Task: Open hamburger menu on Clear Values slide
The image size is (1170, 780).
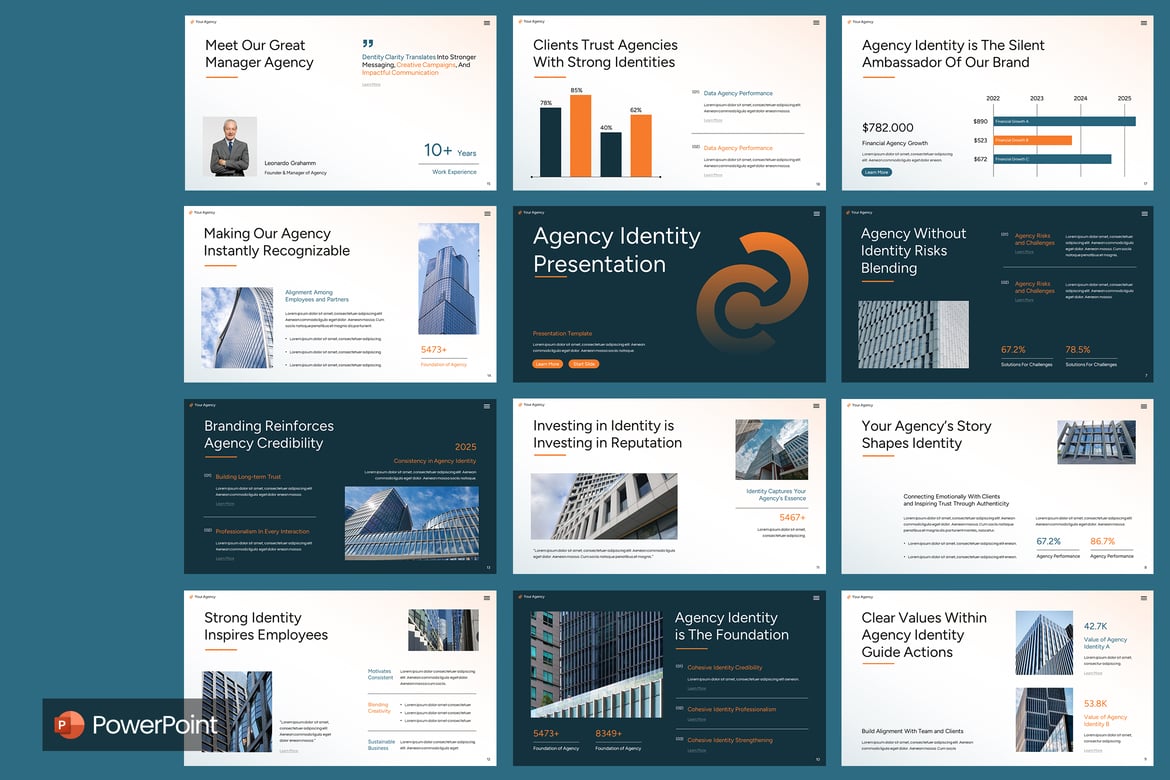Action: tap(1144, 599)
